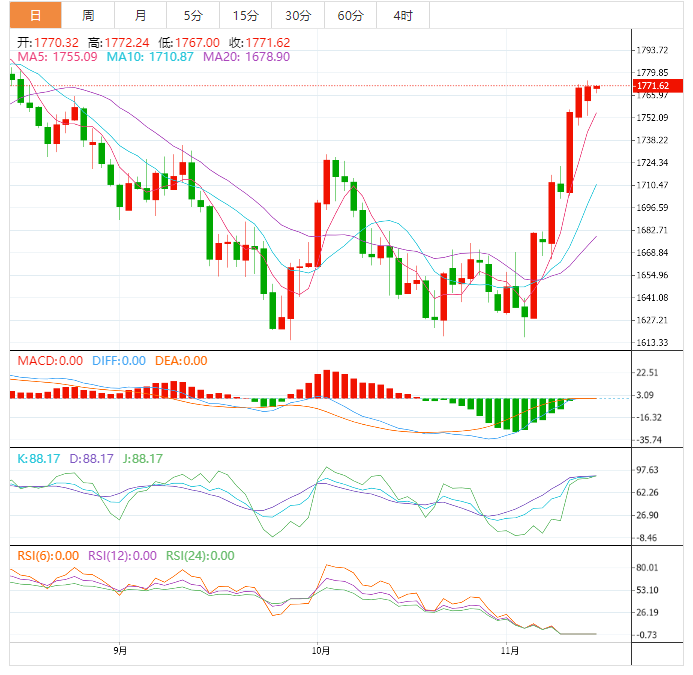693x675 pixels.
Task: Click the 11月 date axis label
Action: 510,651
